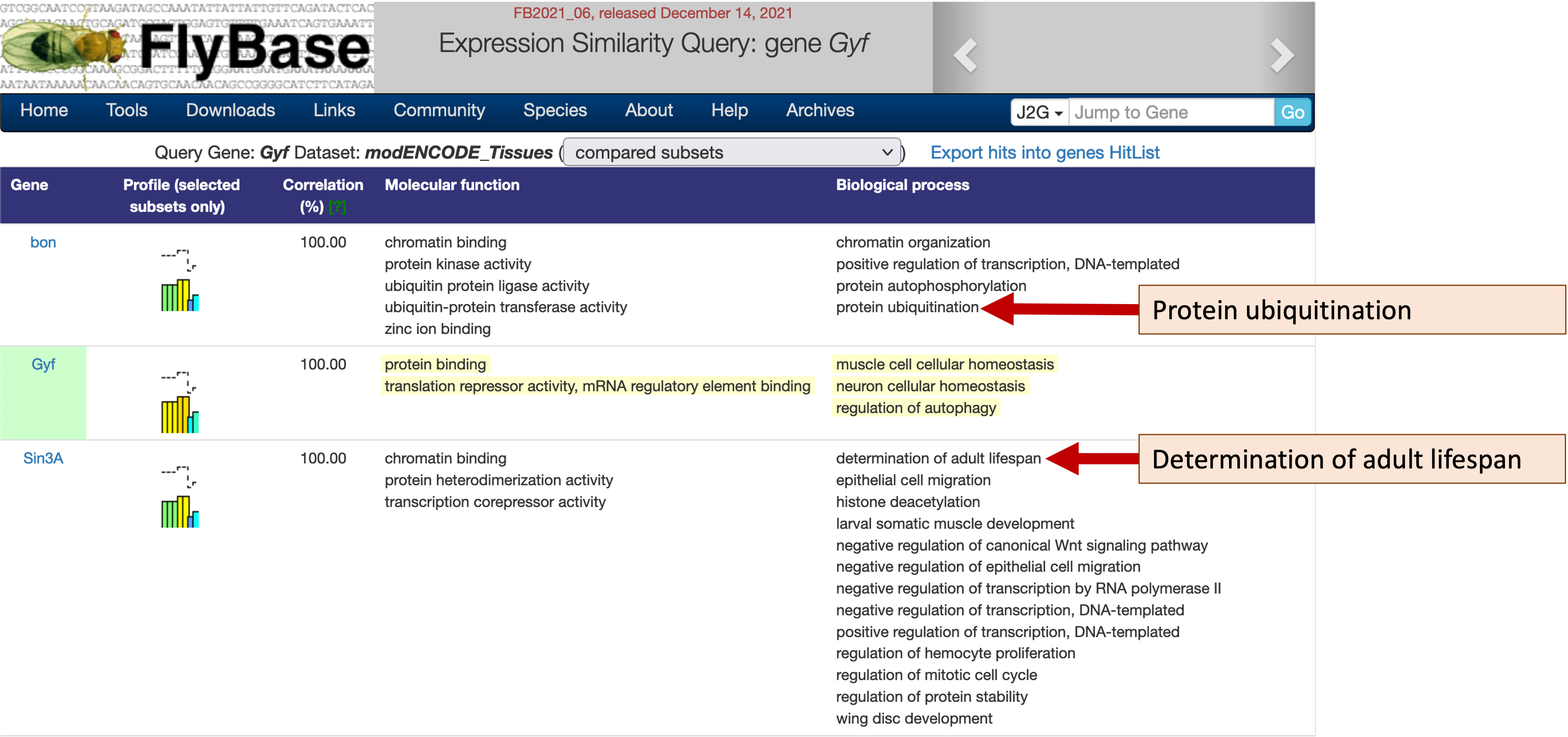Click 'histone deacetylation' text
This screenshot has height=737, width=1568.
(908, 502)
